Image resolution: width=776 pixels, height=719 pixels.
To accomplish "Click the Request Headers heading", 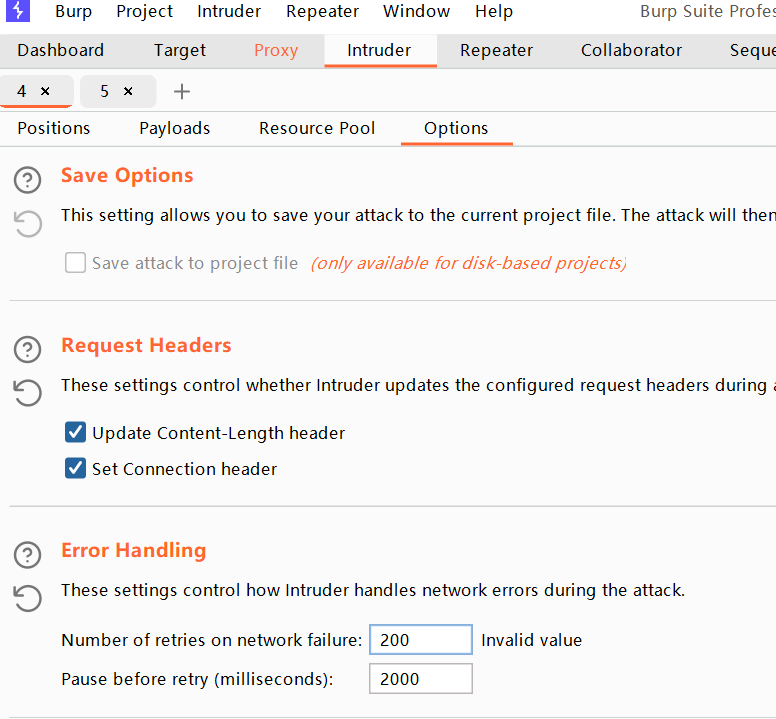I will click(x=146, y=345).
